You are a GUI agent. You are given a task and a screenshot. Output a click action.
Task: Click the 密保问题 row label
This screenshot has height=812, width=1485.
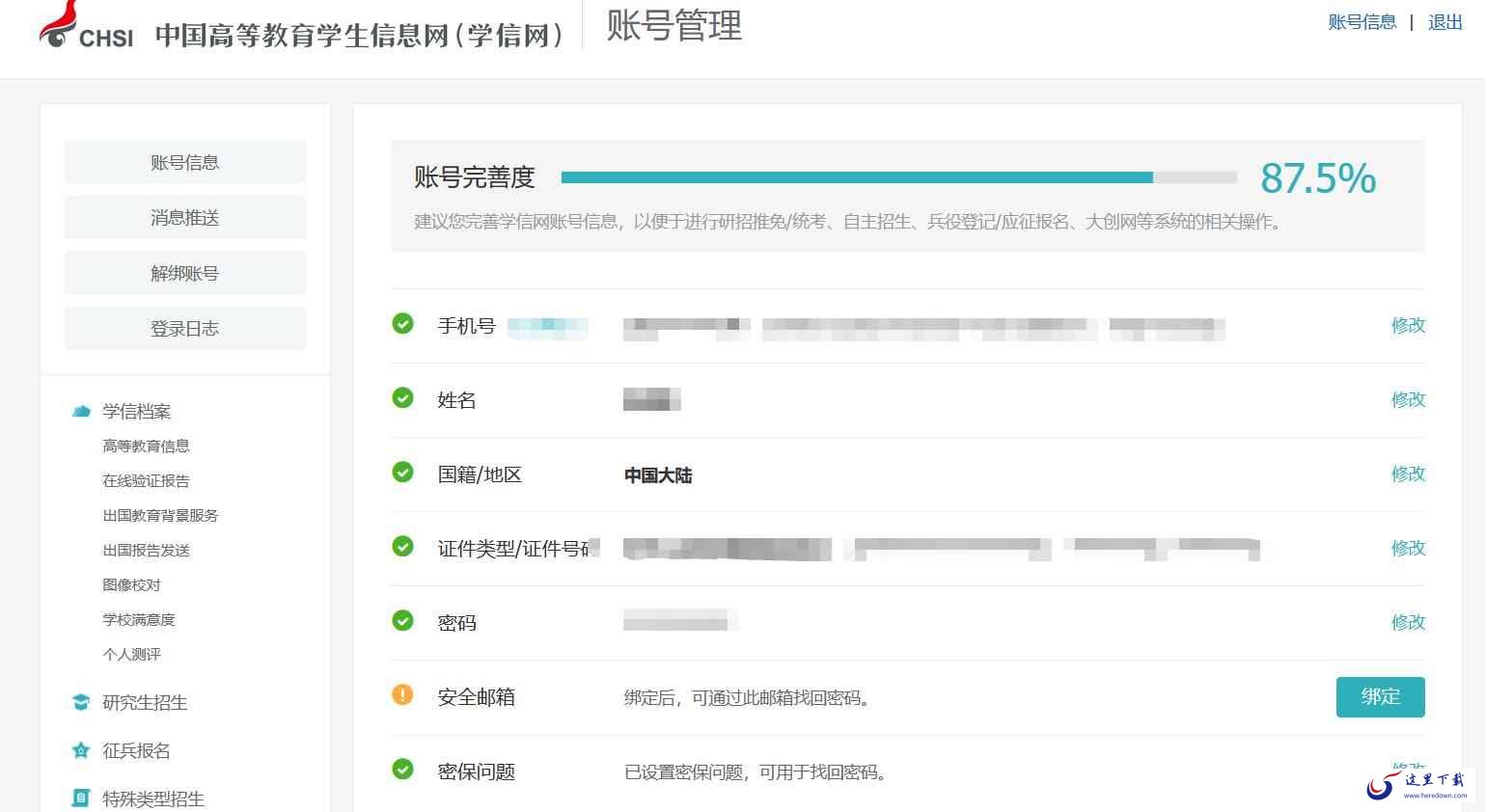tap(476, 771)
